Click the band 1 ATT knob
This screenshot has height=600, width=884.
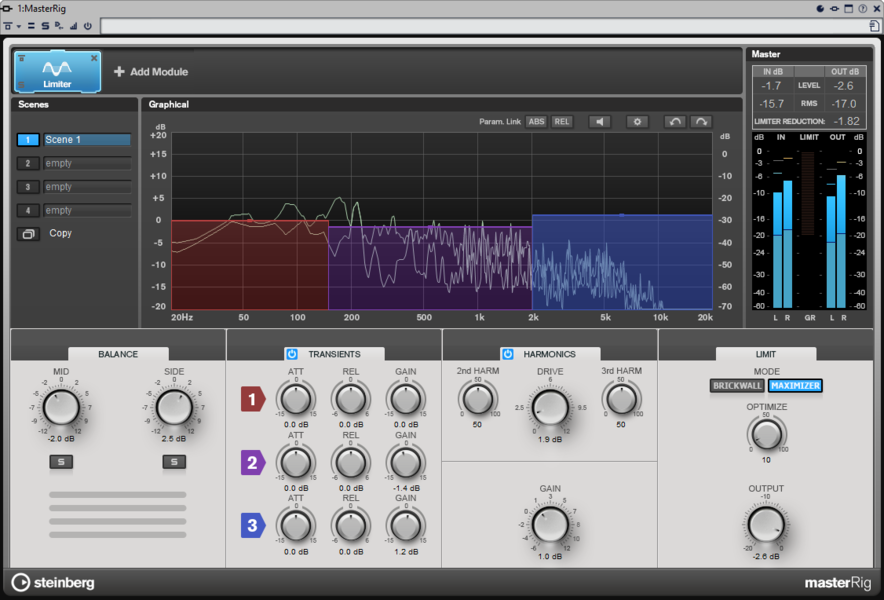pos(295,399)
